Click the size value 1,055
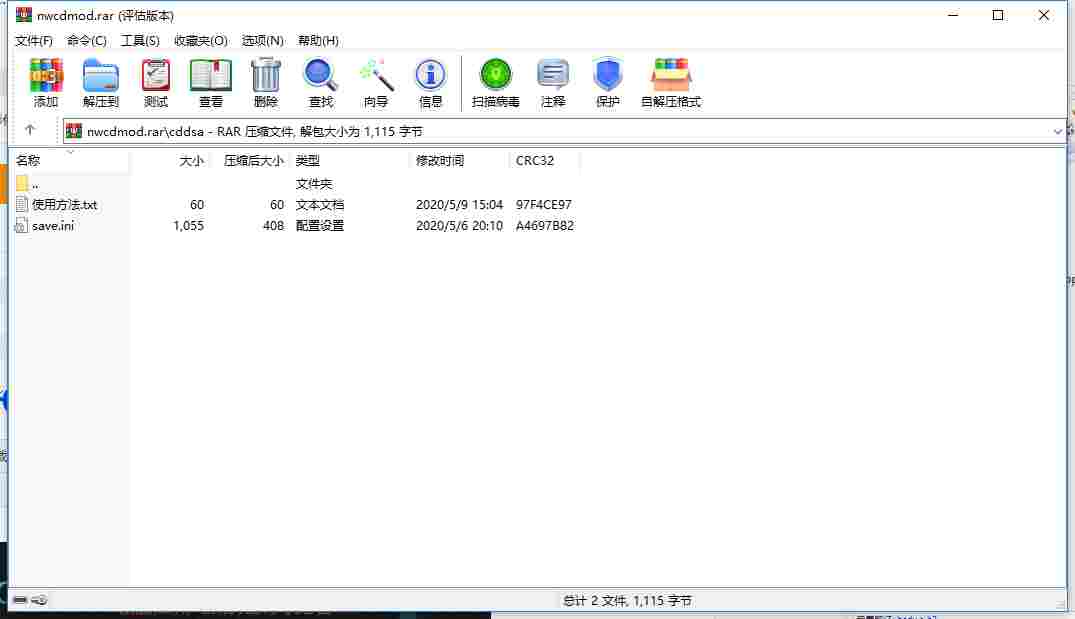The height and width of the screenshot is (619, 1075). click(189, 226)
